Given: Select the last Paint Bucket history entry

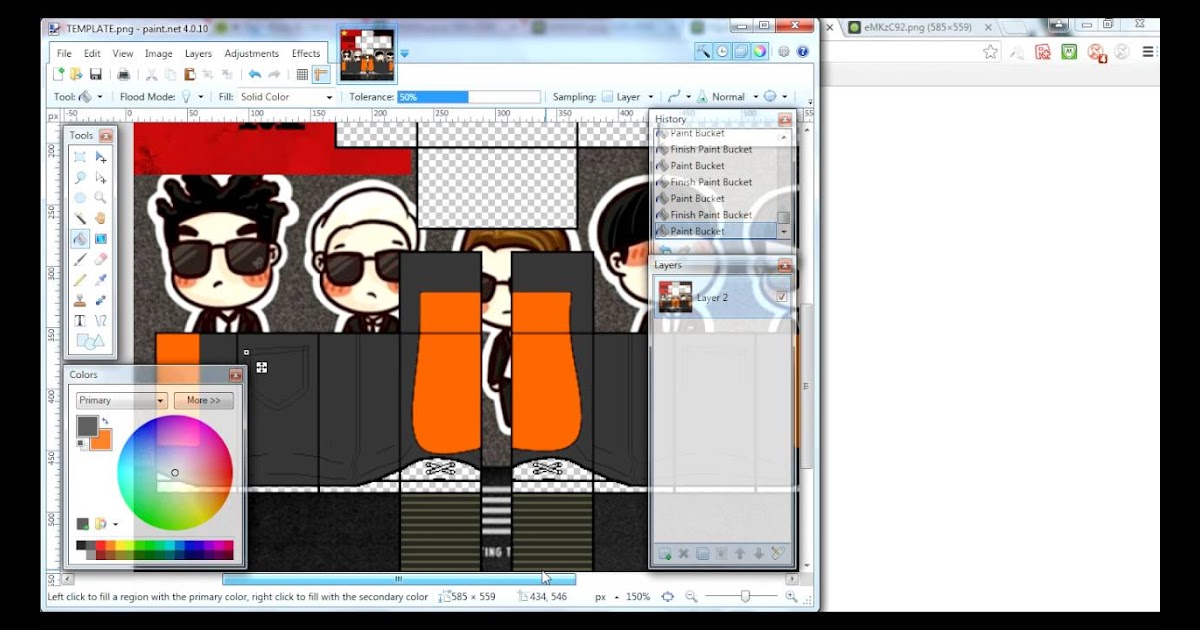Looking at the screenshot, I should pyautogui.click(x=715, y=231).
